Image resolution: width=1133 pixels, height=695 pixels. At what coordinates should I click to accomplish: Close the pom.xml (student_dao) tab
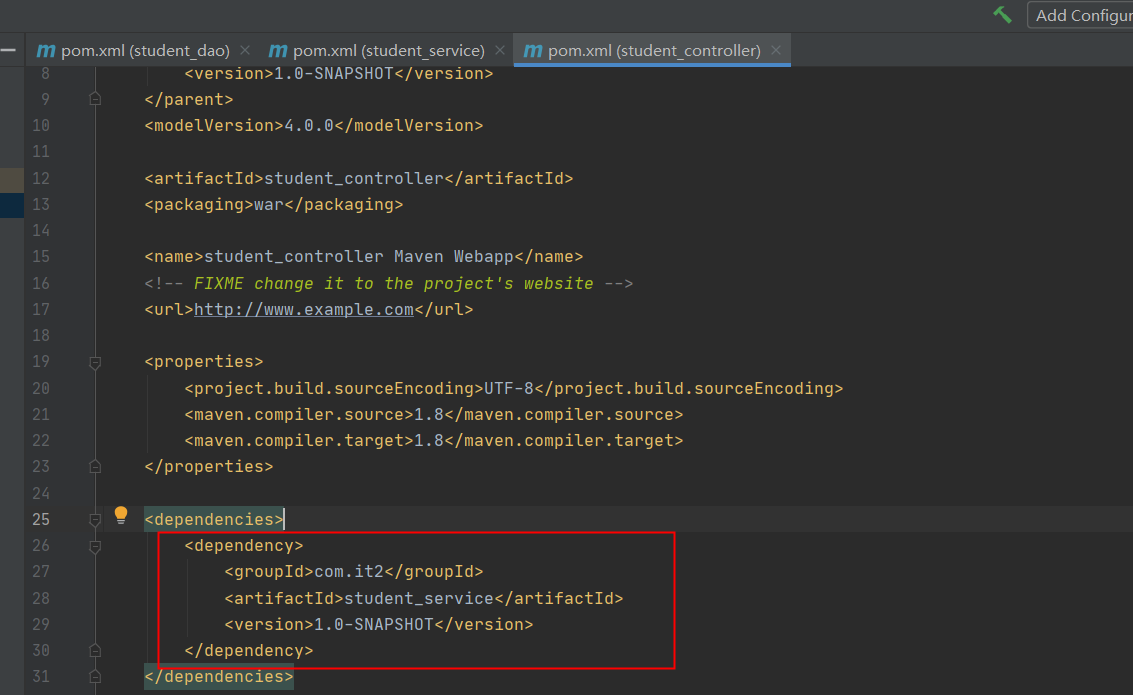(245, 51)
